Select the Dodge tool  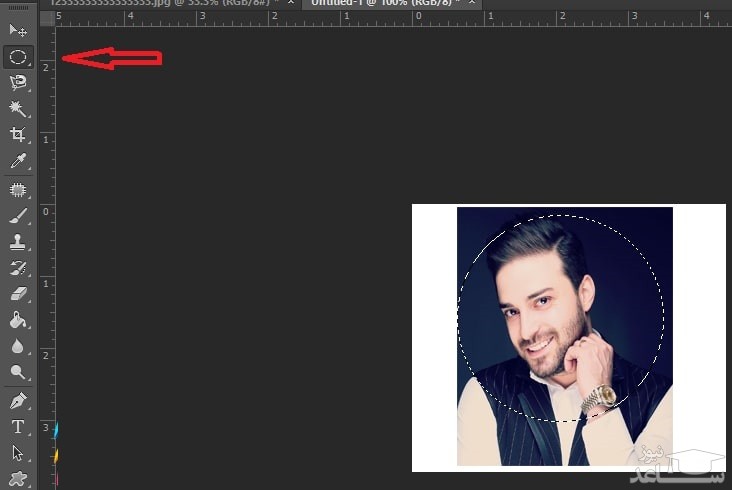click(x=18, y=372)
